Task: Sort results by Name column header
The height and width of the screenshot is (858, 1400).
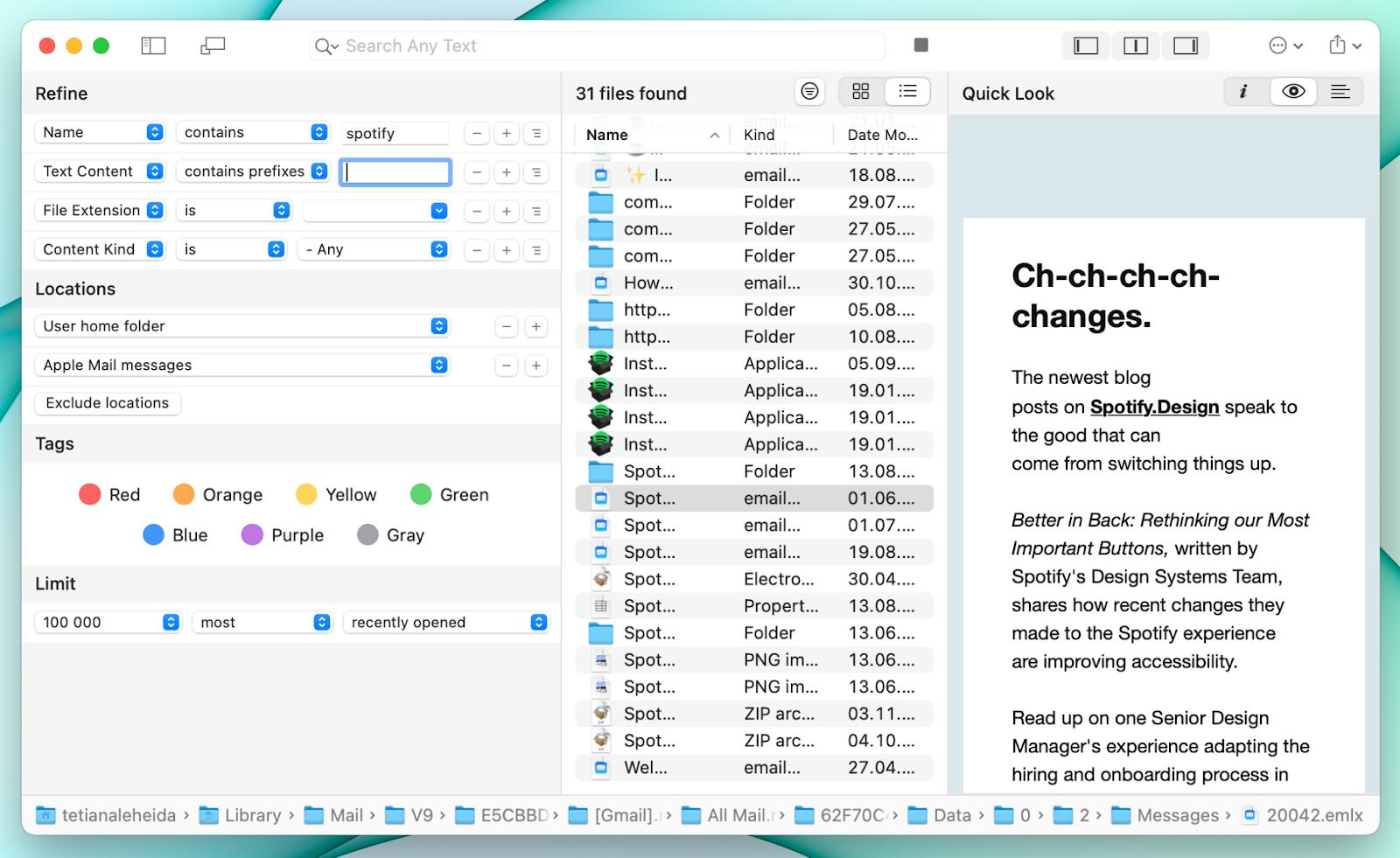Action: tap(652, 135)
